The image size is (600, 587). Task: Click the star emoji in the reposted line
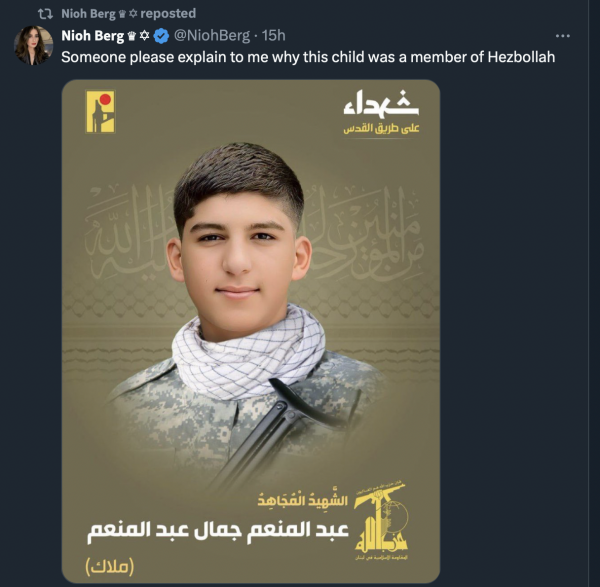[133, 14]
